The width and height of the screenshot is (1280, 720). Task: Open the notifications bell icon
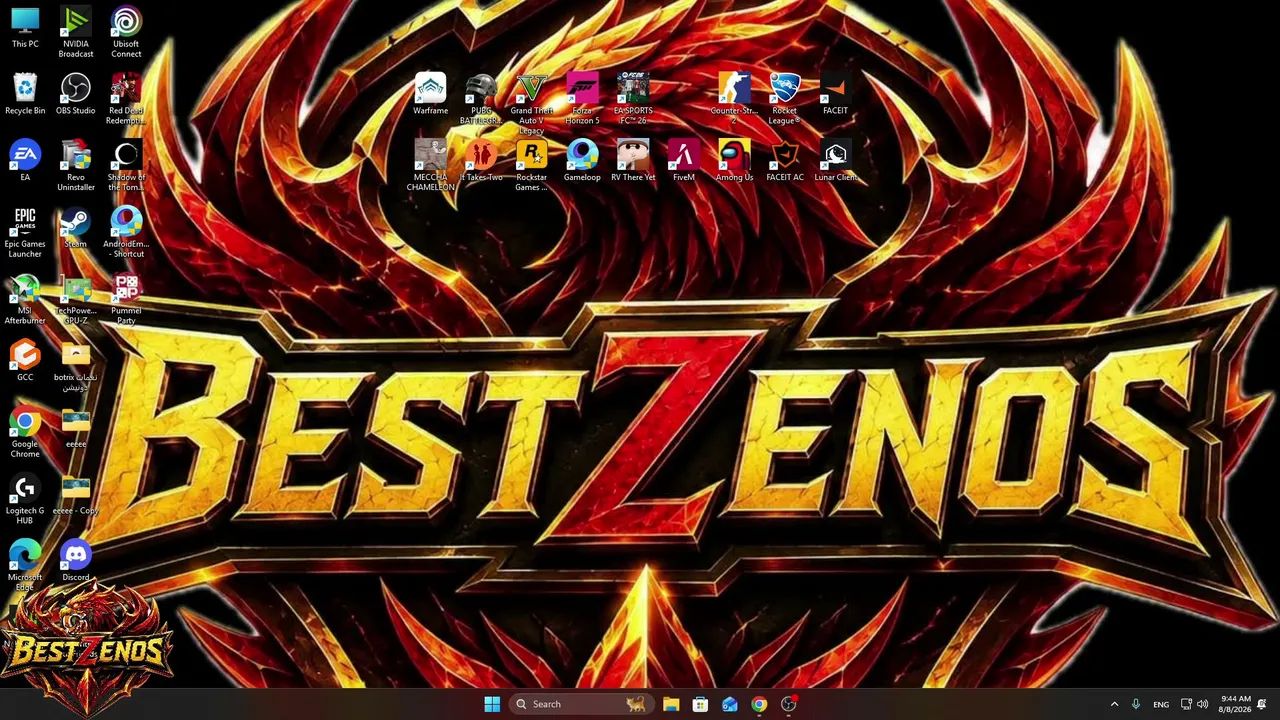pos(1263,704)
